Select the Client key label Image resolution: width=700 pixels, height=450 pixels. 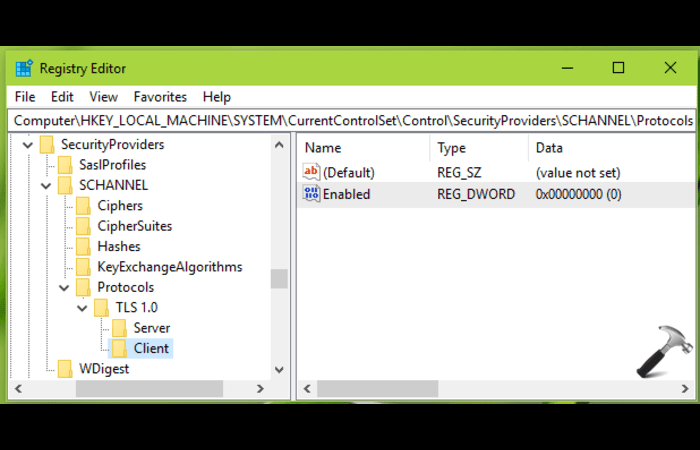point(151,349)
